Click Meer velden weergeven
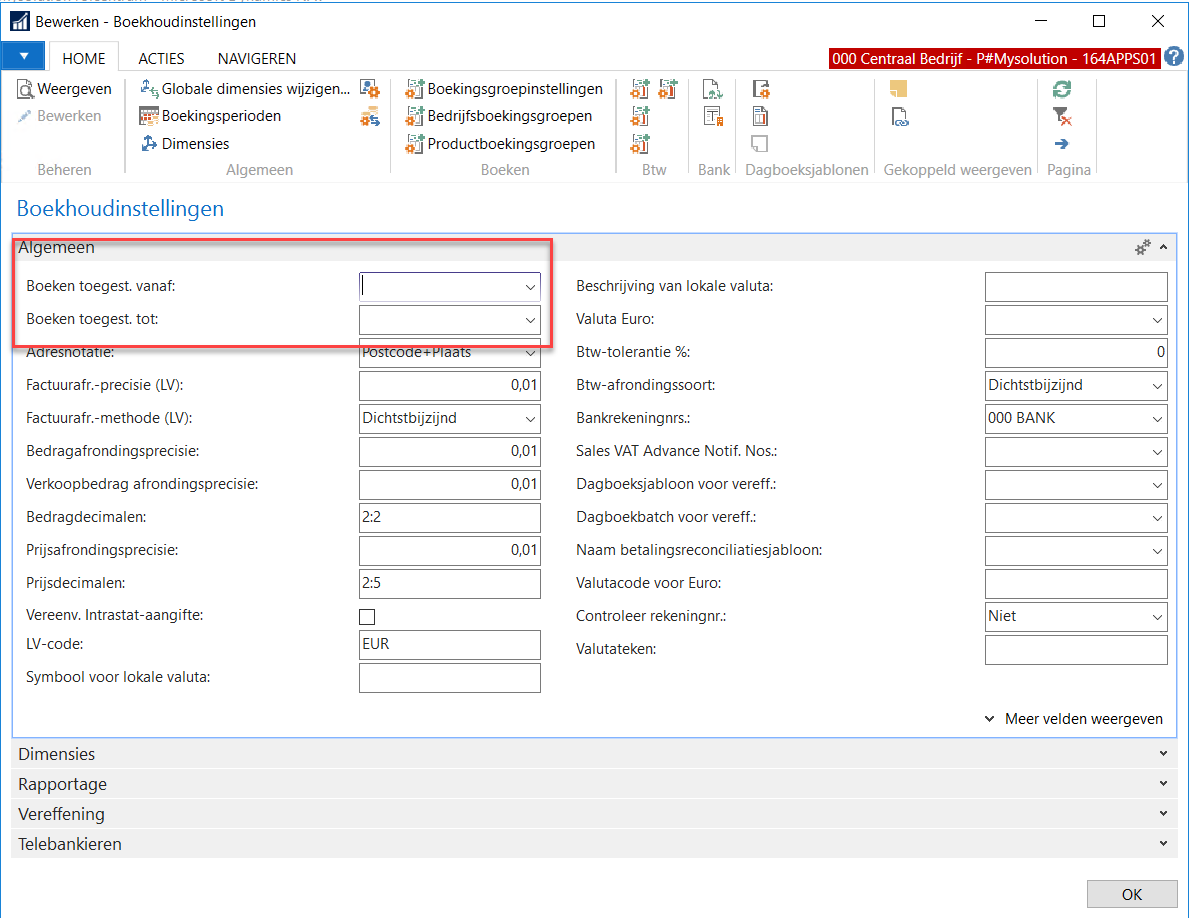 click(x=1074, y=719)
